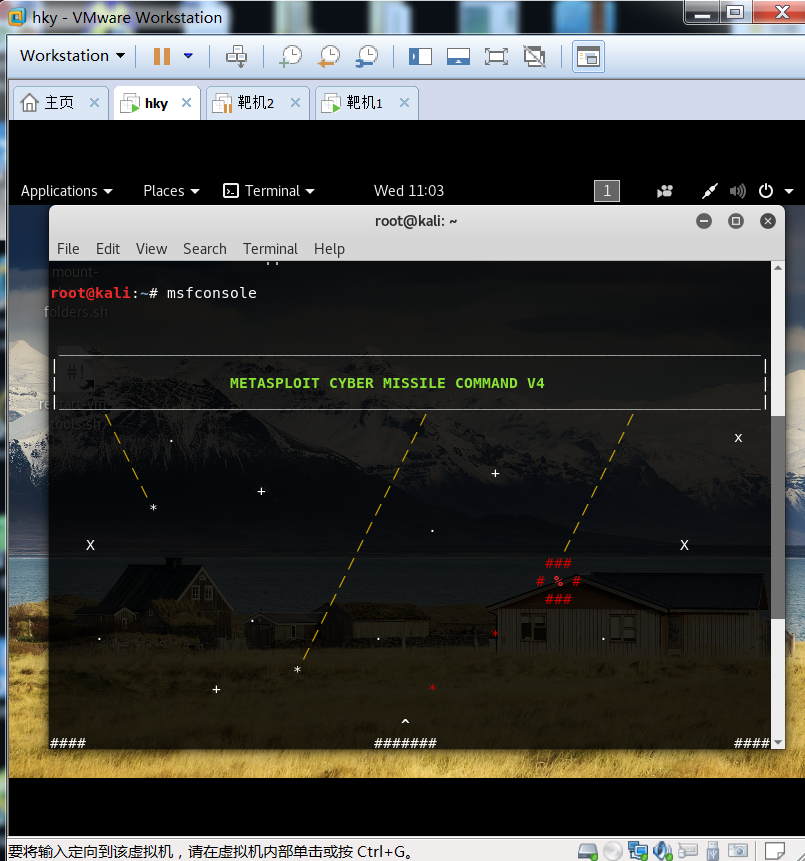Toggle the VMware library sidebar
805x861 pixels.
420,56
